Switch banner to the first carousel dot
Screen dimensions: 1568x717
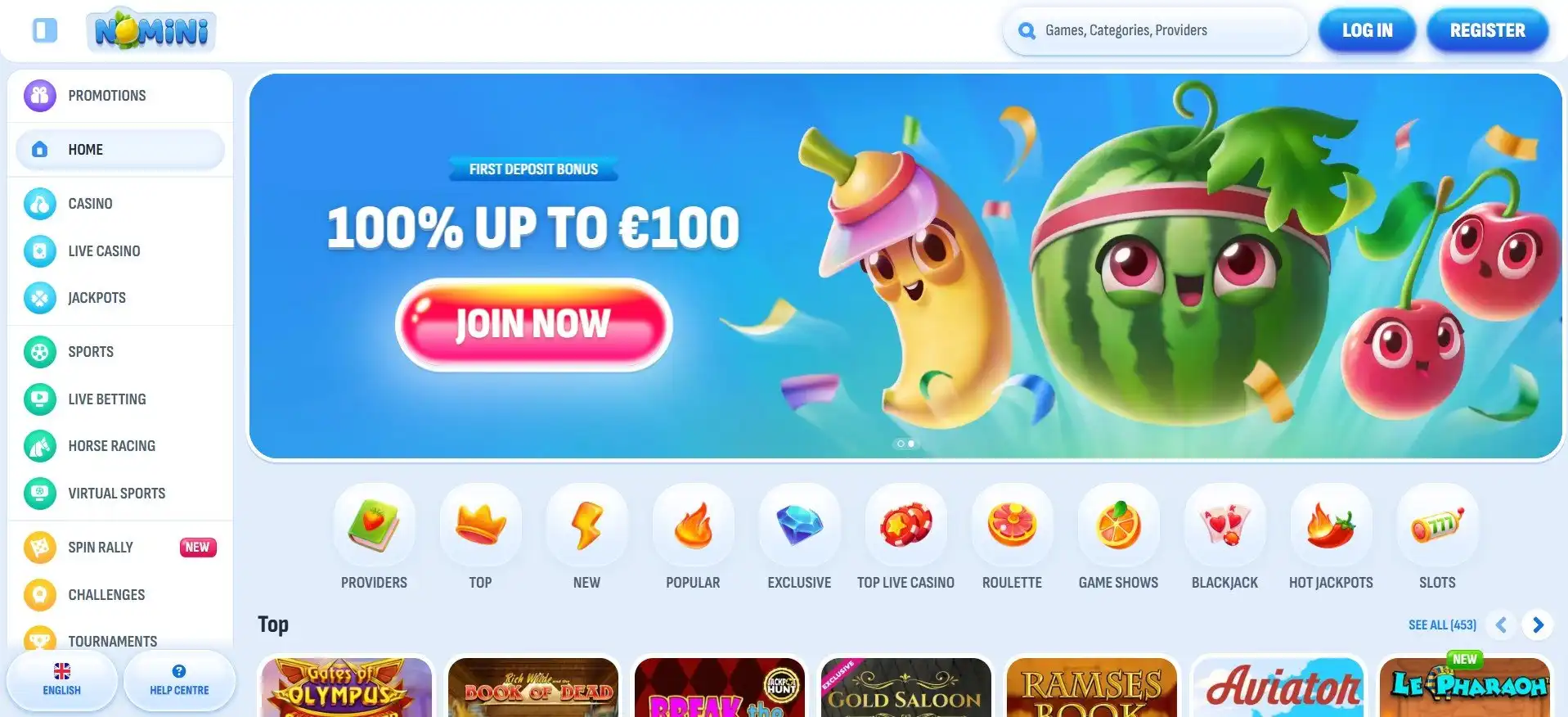coord(901,444)
